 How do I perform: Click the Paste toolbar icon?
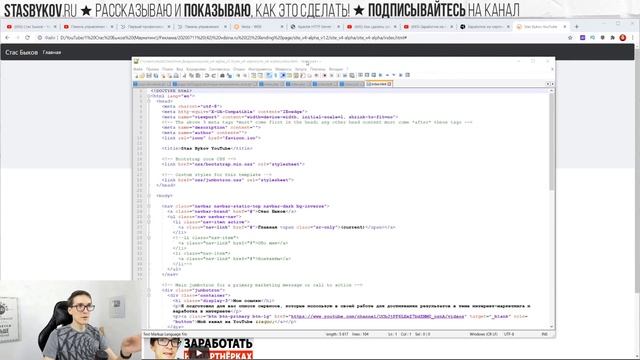pos(198,76)
